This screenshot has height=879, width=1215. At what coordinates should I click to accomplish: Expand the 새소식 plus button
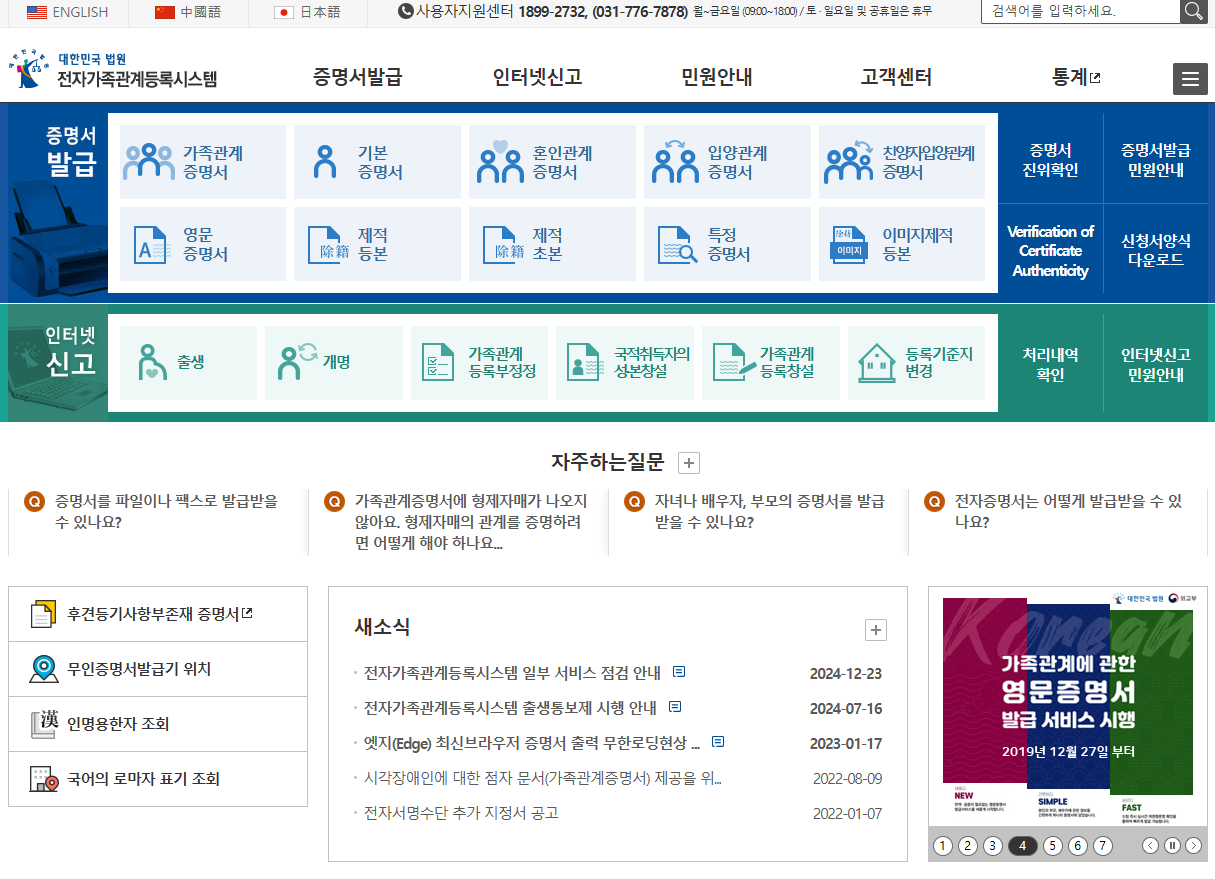[876, 630]
